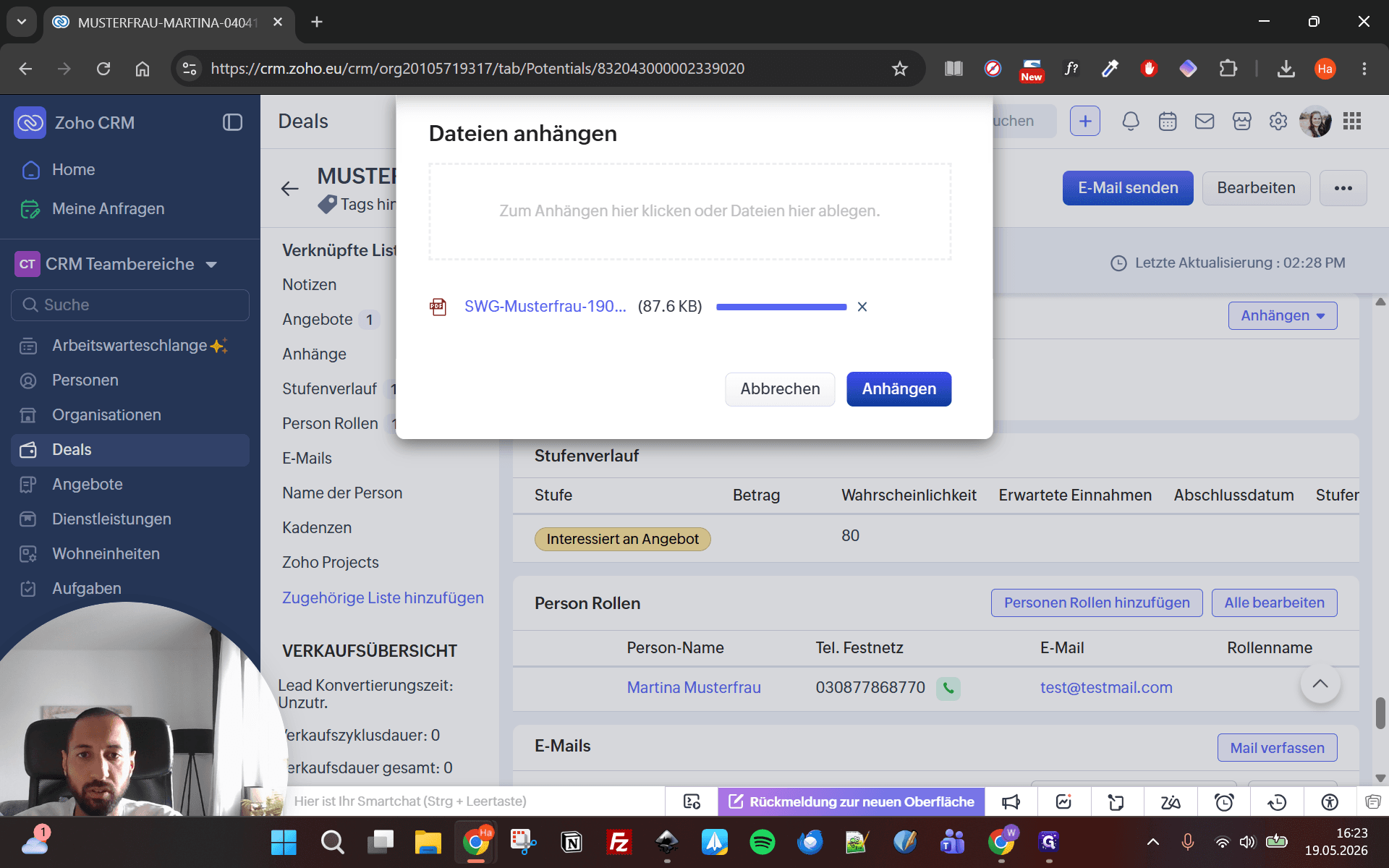Focus the sidebar Suche field
This screenshot has width=1389, height=868.
point(130,305)
